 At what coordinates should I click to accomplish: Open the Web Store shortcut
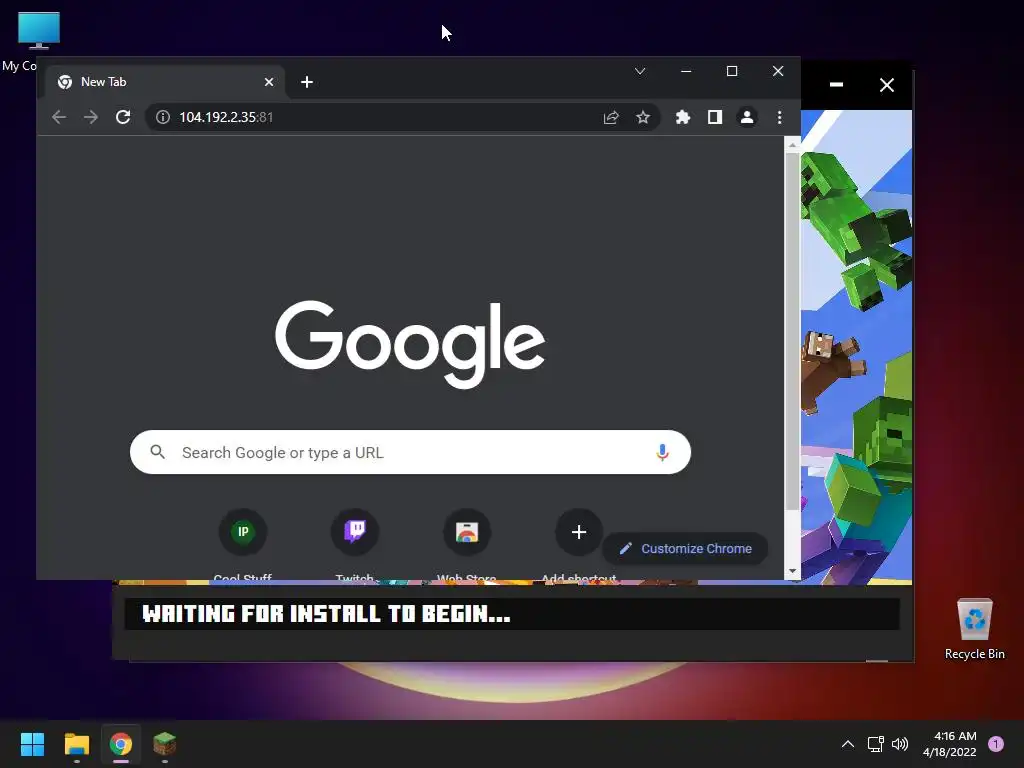click(x=466, y=532)
